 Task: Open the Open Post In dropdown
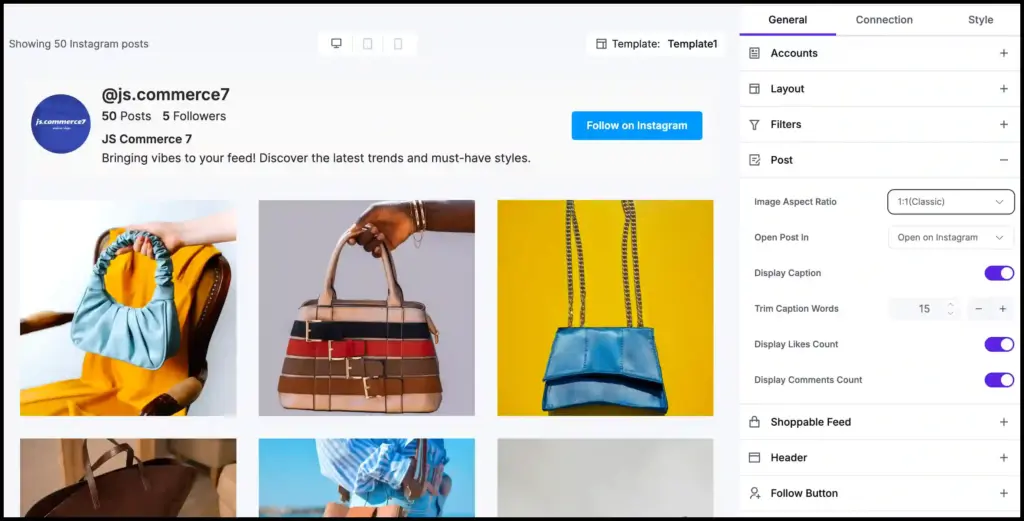point(950,238)
